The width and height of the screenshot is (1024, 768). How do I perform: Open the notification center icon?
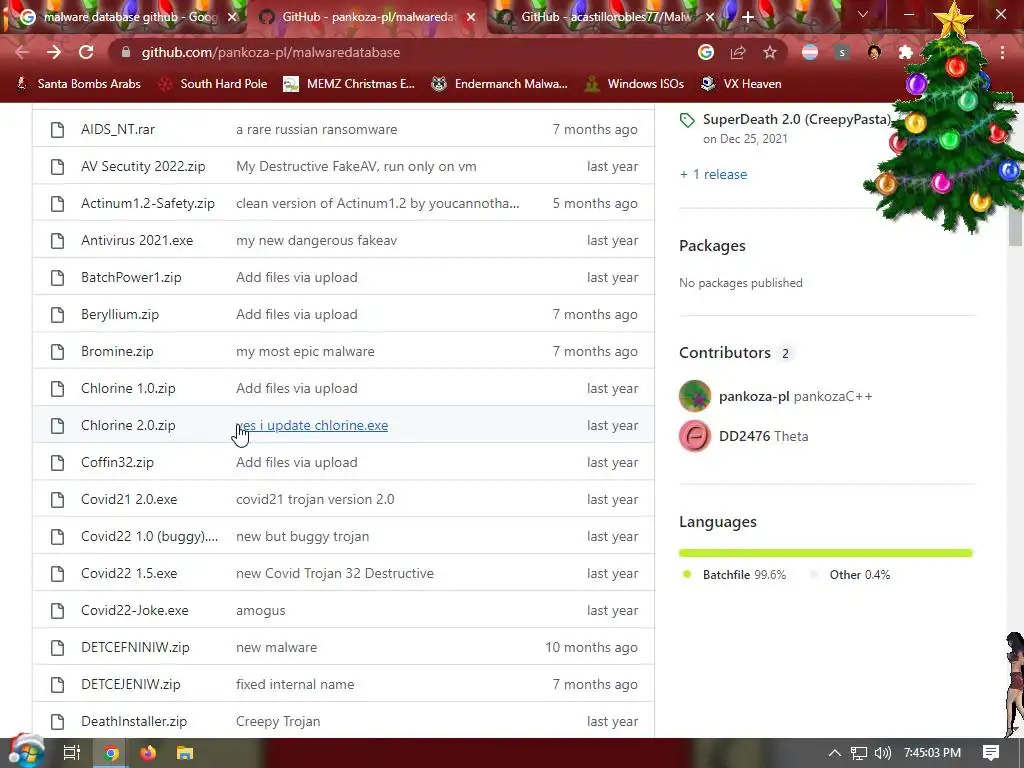click(991, 753)
